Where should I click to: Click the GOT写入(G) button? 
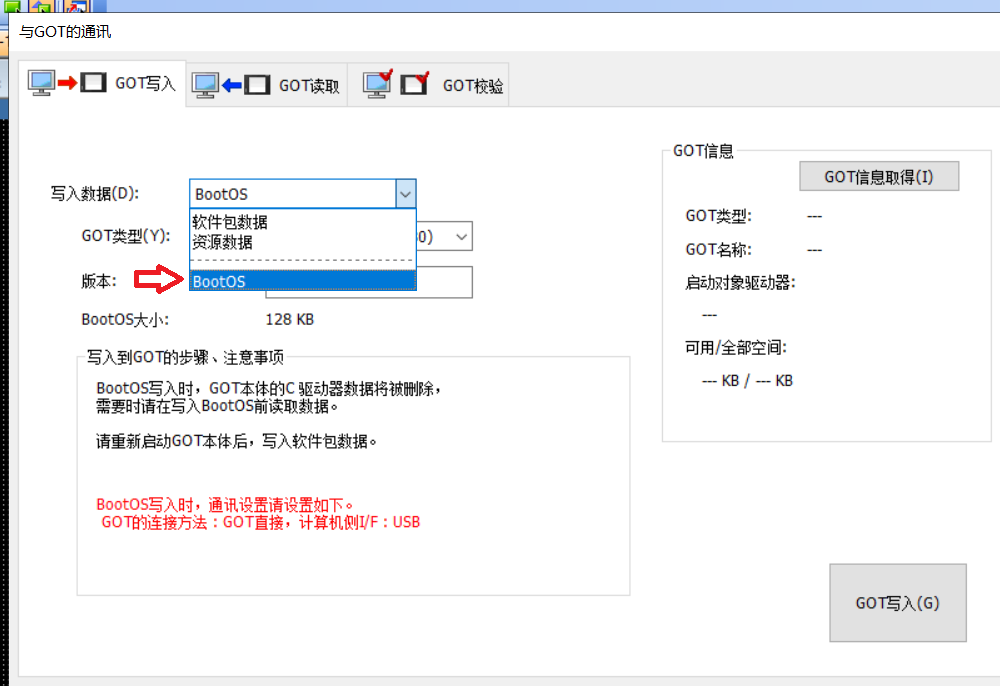[x=897, y=603]
